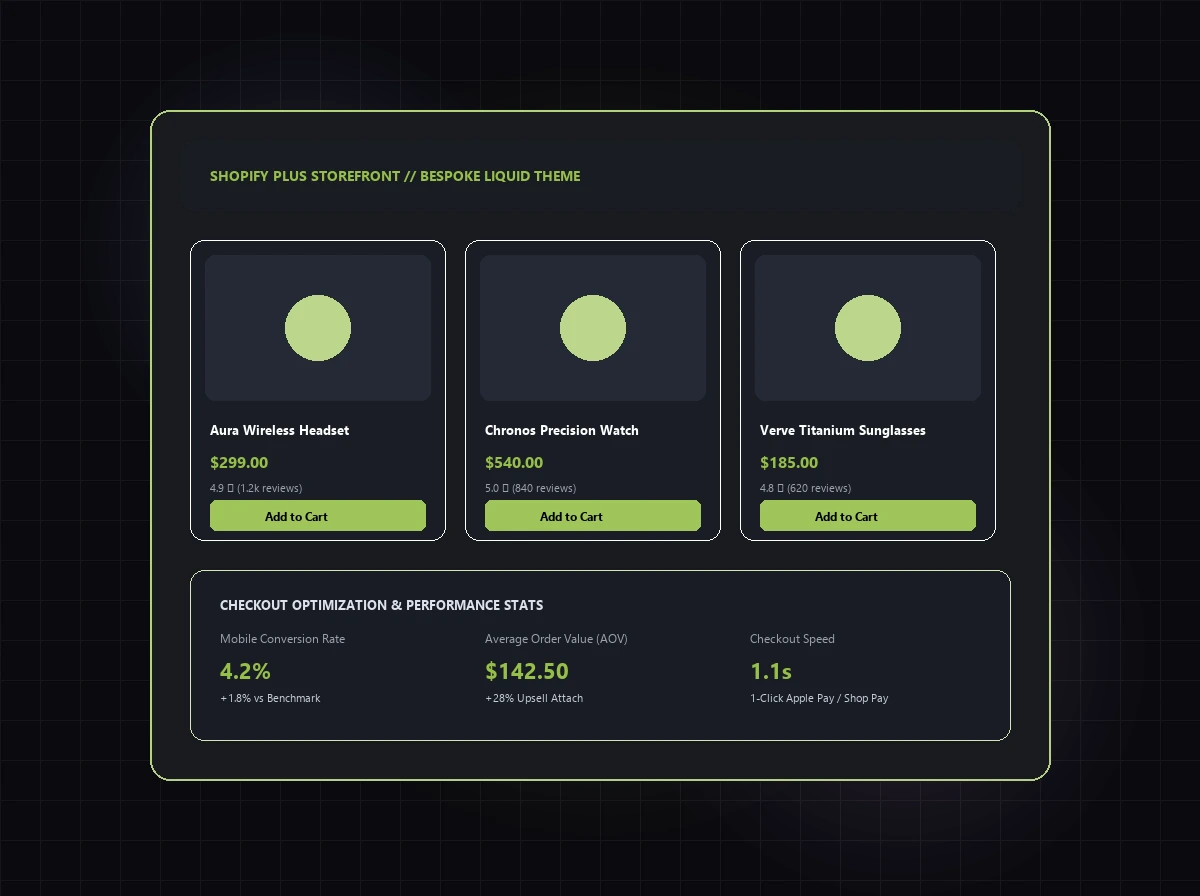Click the Shopify Plus Storefront header text
The height and width of the screenshot is (896, 1200).
click(395, 176)
